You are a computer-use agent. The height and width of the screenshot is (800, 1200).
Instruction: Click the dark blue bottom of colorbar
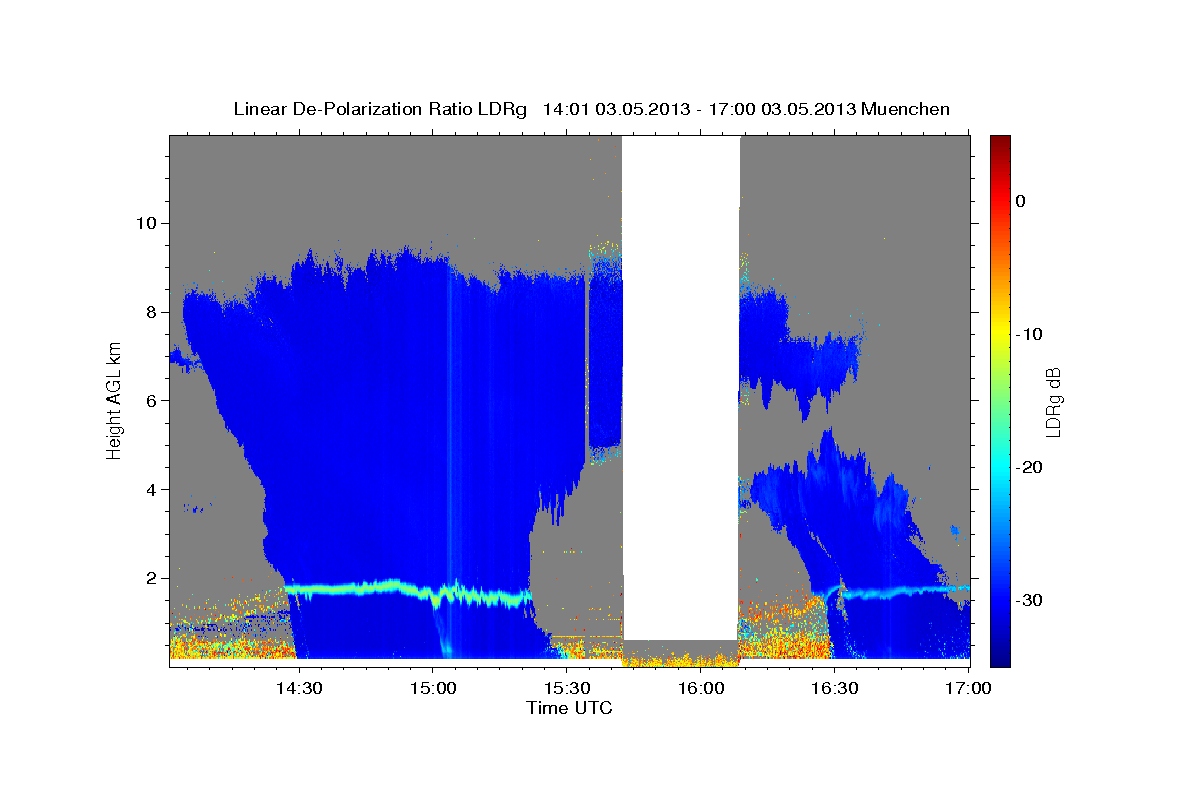pos(999,658)
